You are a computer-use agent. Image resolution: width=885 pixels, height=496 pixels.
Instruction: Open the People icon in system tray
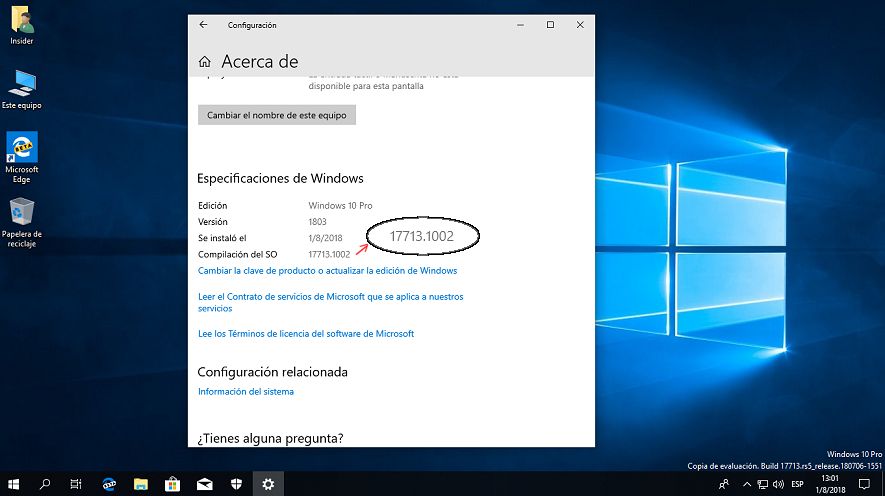[724, 484]
